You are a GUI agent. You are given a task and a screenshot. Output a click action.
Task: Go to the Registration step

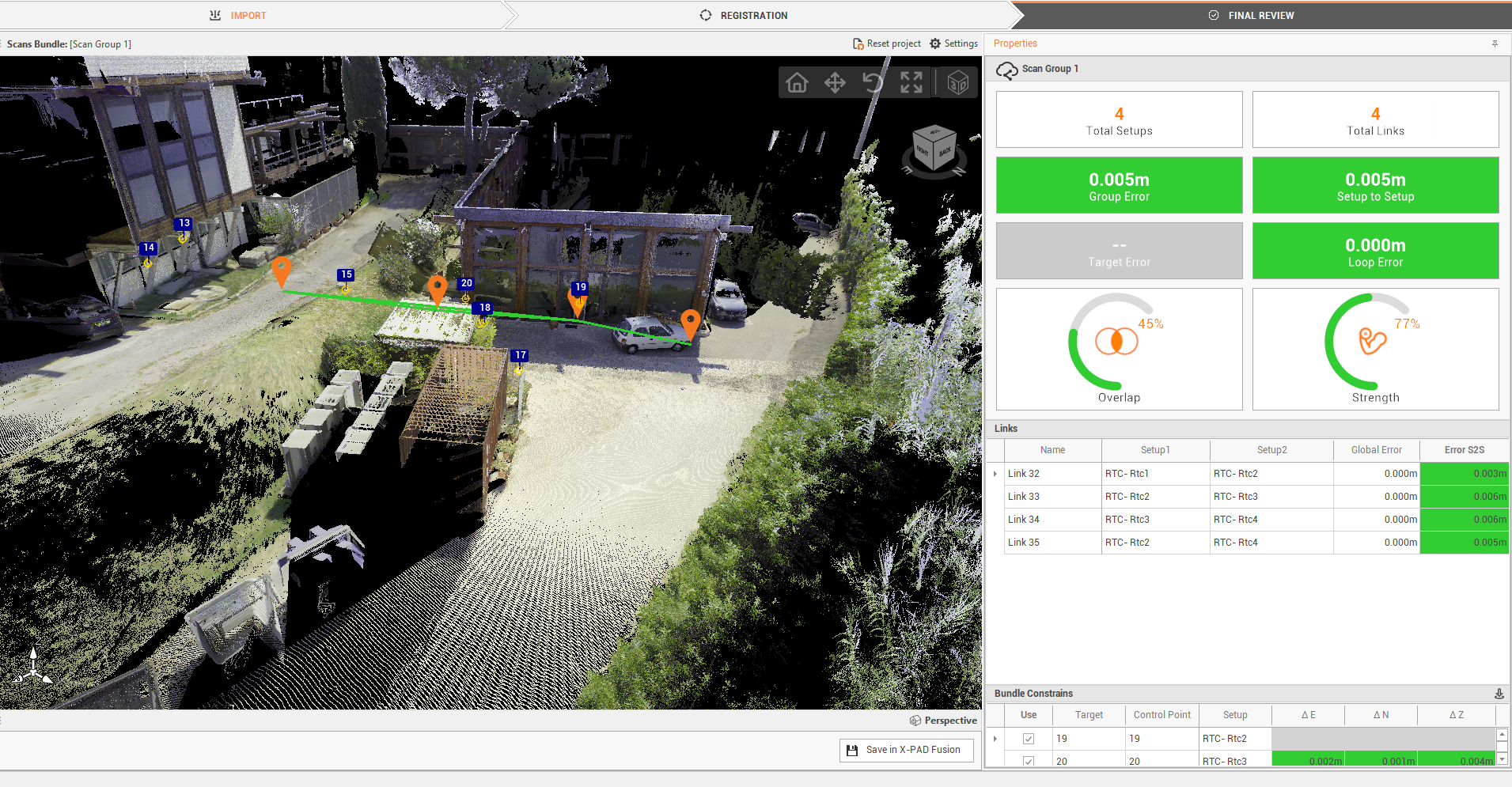(x=744, y=15)
